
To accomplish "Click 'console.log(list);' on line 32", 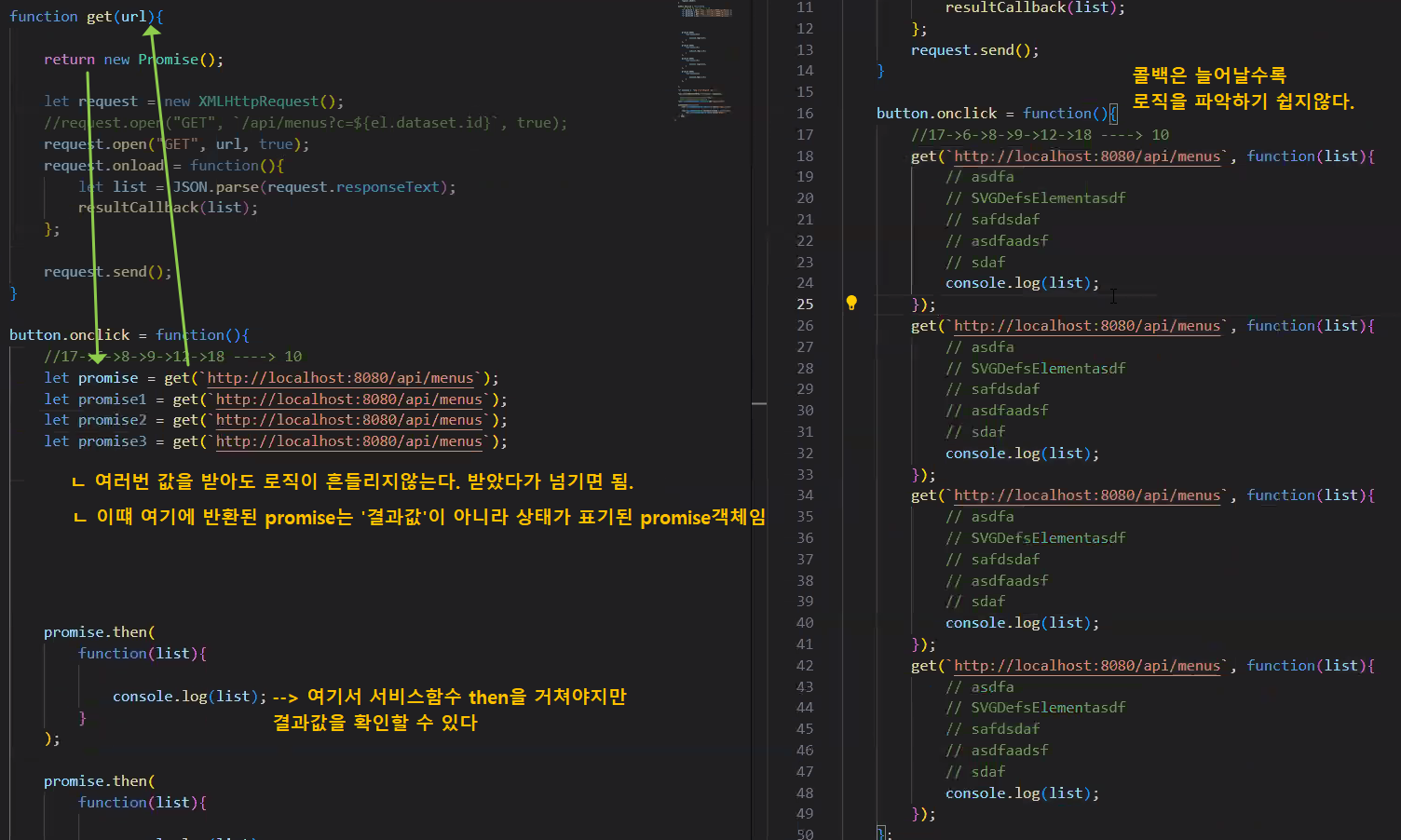I will click(1023, 454).
